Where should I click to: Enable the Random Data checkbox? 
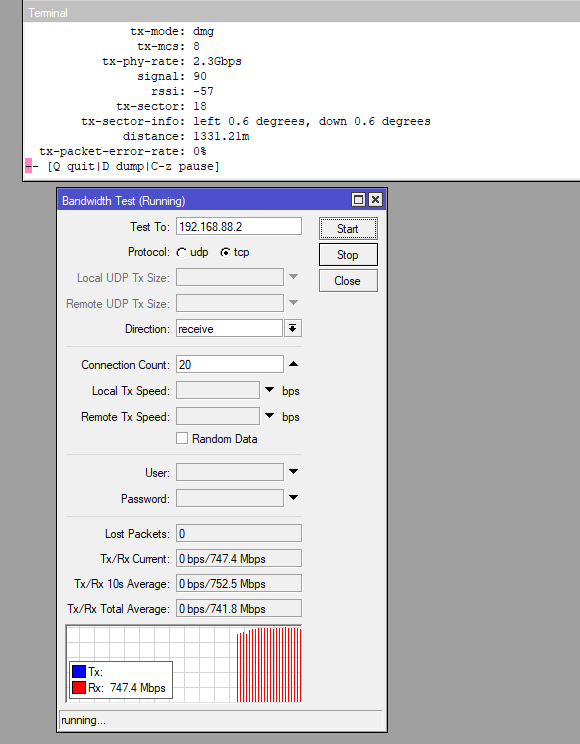tap(182, 438)
